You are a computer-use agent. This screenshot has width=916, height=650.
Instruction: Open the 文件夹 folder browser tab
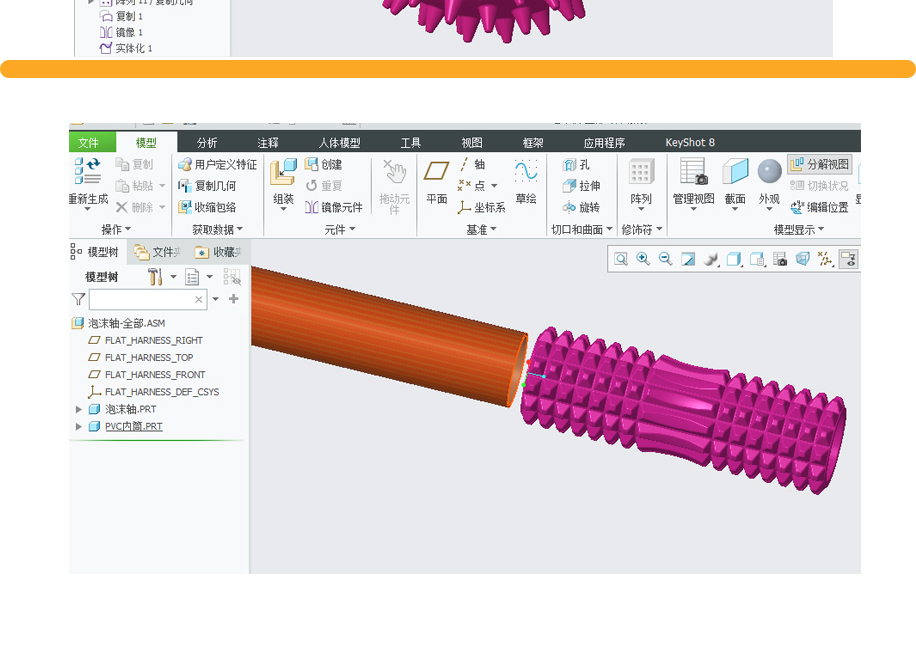158,252
